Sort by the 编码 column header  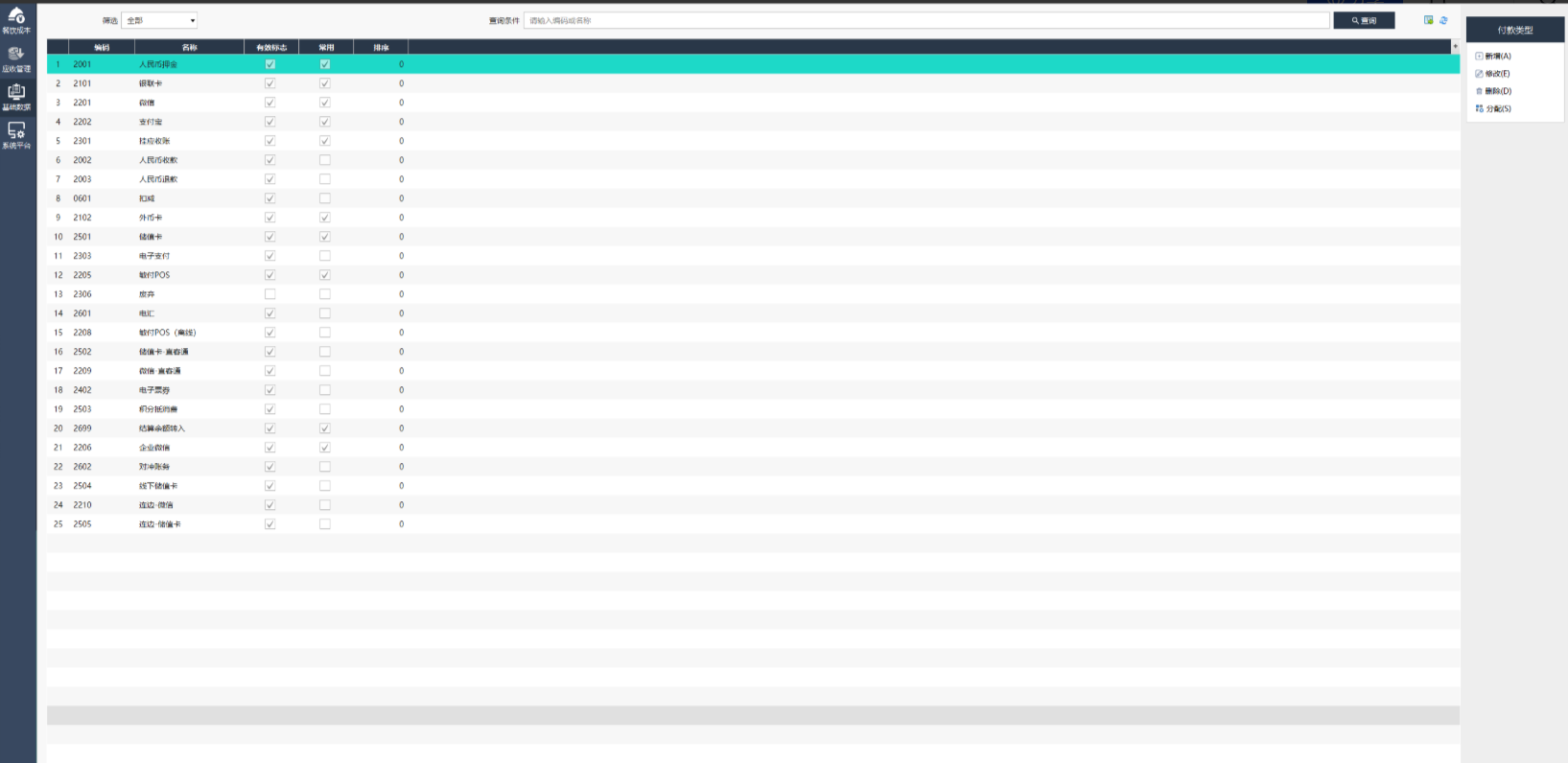[x=102, y=47]
